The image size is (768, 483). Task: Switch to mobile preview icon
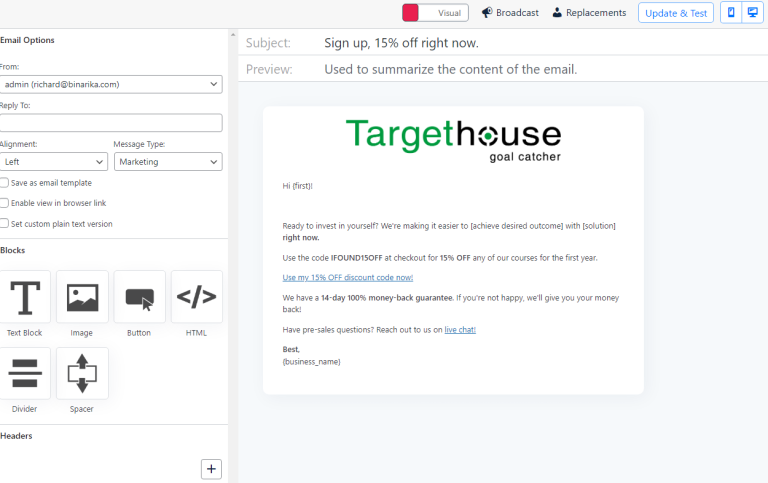731,13
